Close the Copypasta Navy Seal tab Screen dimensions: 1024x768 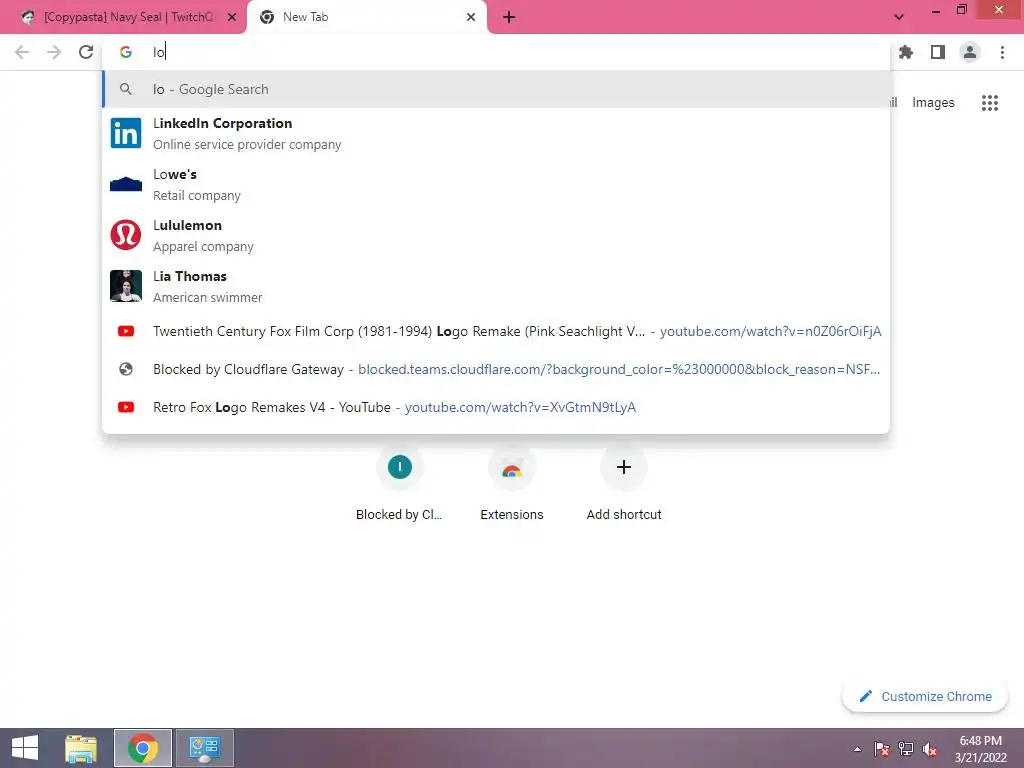point(232,18)
